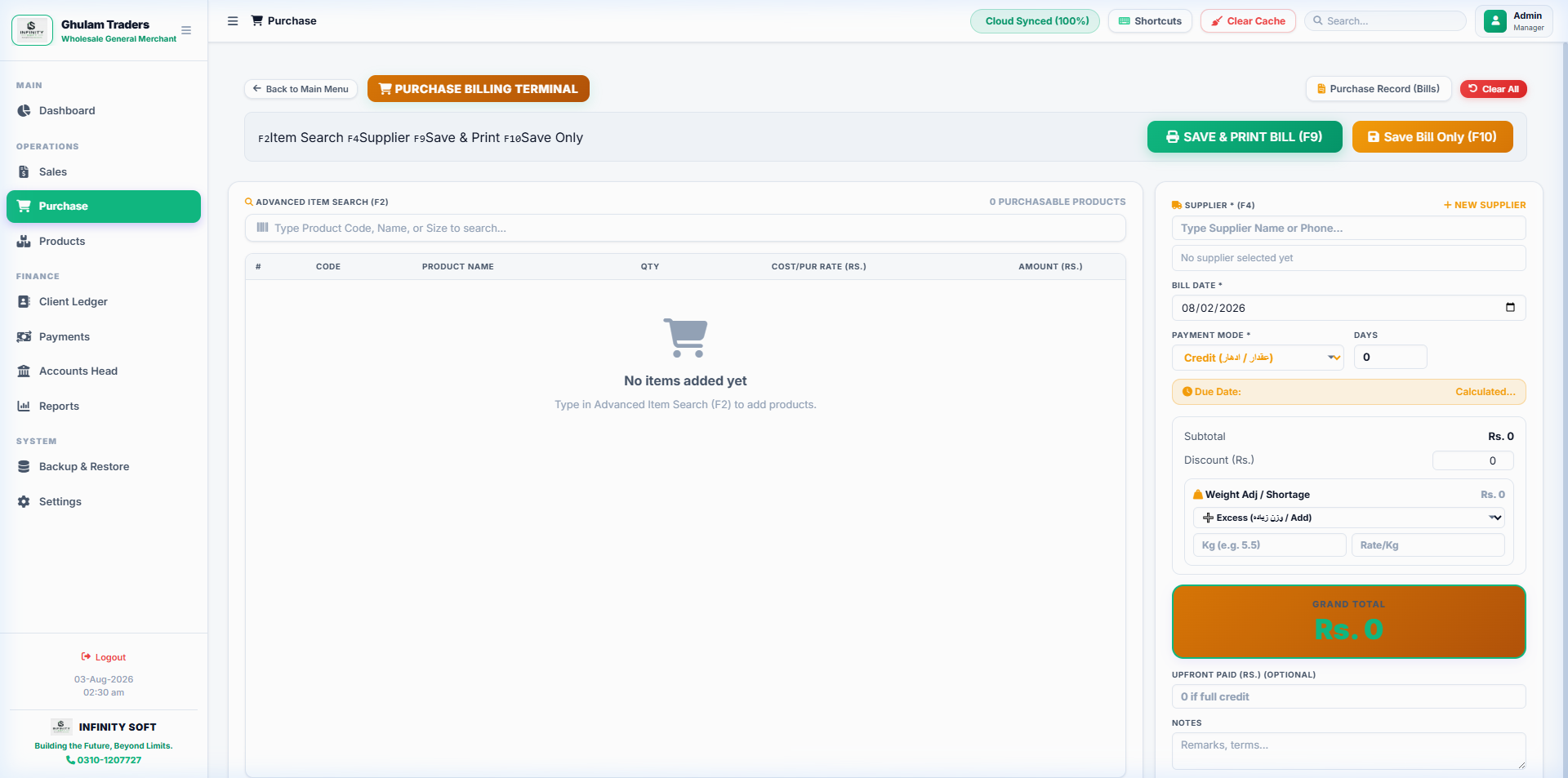Click the Accounts Head bank icon

(24, 371)
